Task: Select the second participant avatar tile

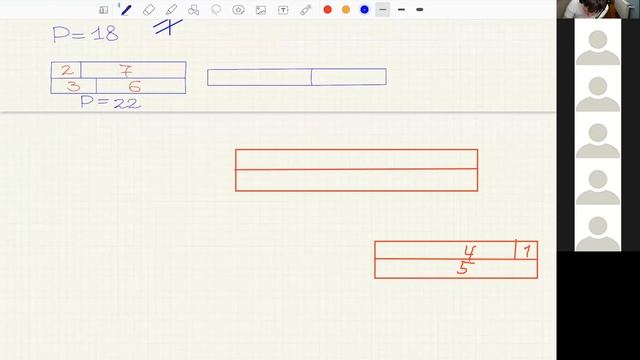Action: [x=598, y=89]
